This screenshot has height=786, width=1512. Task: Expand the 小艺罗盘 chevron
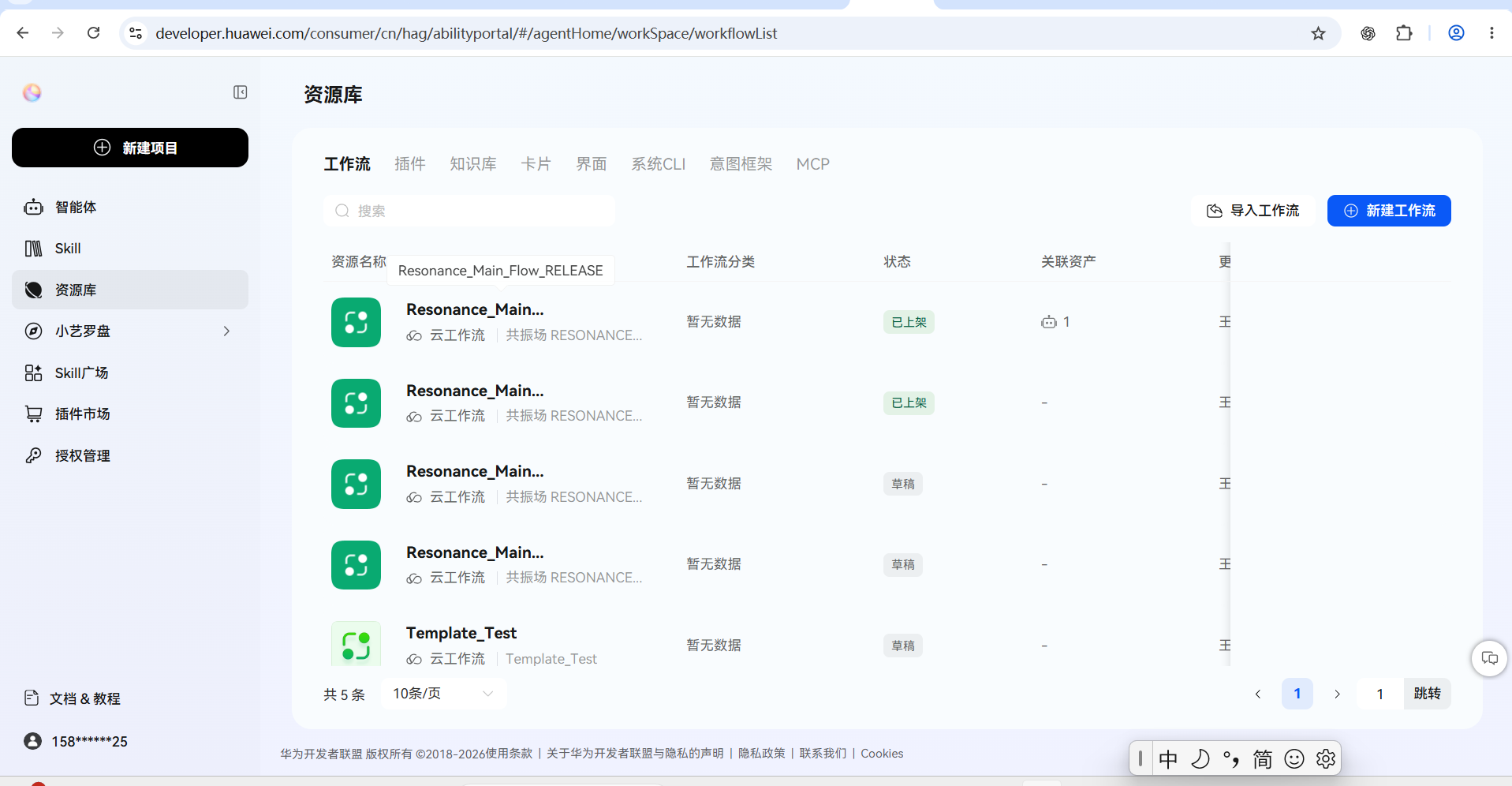pos(226,331)
